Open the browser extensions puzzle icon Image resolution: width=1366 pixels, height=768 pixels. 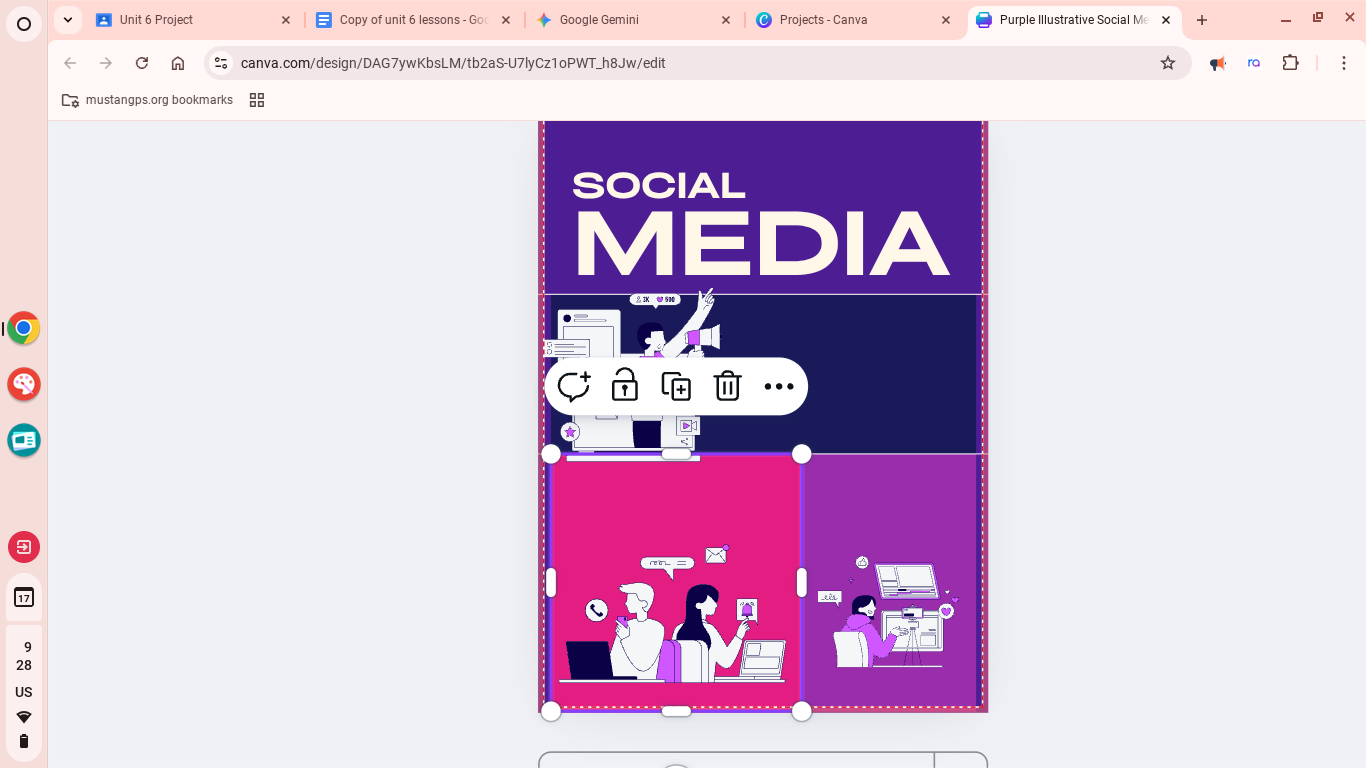tap(1290, 63)
